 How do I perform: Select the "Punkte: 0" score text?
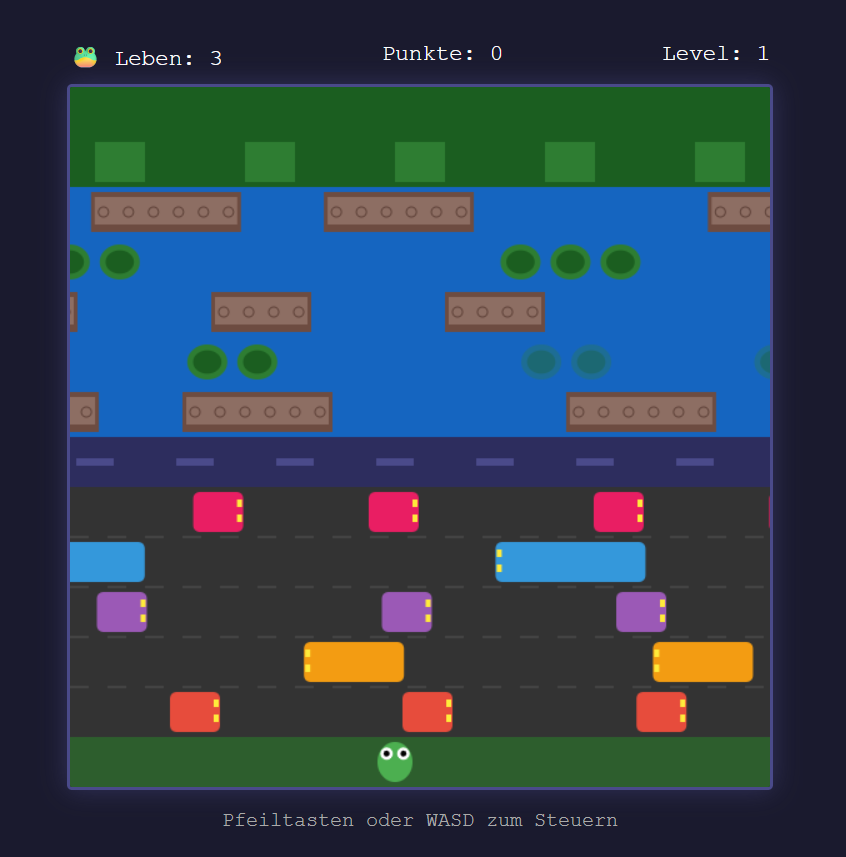coord(442,54)
